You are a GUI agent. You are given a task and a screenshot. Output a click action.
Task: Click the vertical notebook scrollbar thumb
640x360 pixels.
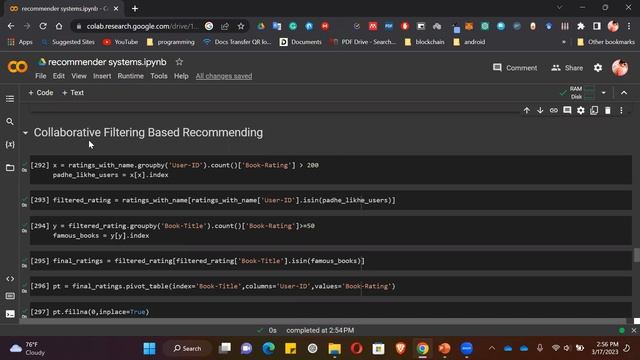(x=636, y=256)
